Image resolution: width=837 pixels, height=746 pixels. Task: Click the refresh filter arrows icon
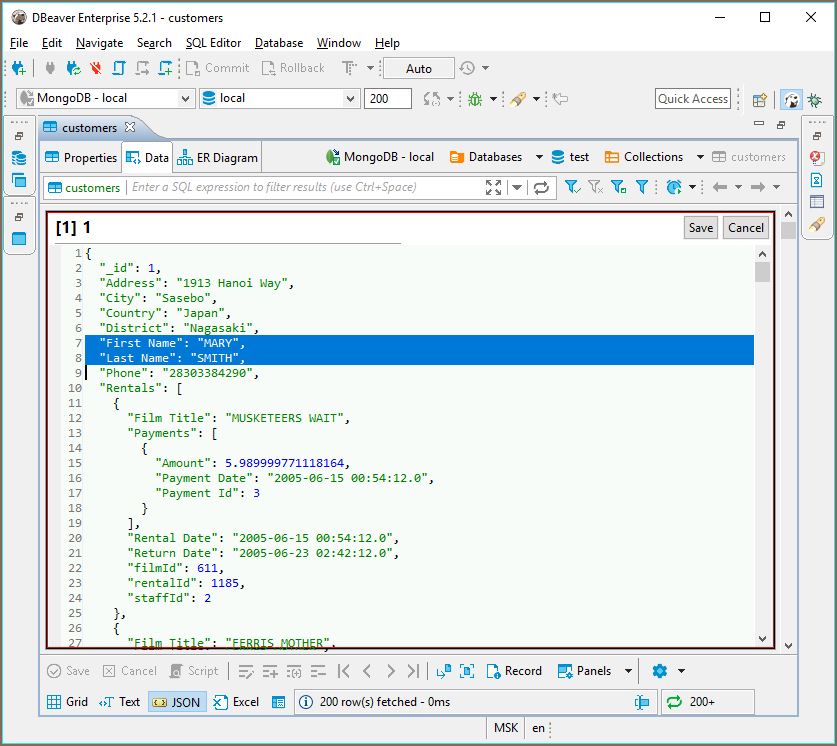[x=541, y=187]
